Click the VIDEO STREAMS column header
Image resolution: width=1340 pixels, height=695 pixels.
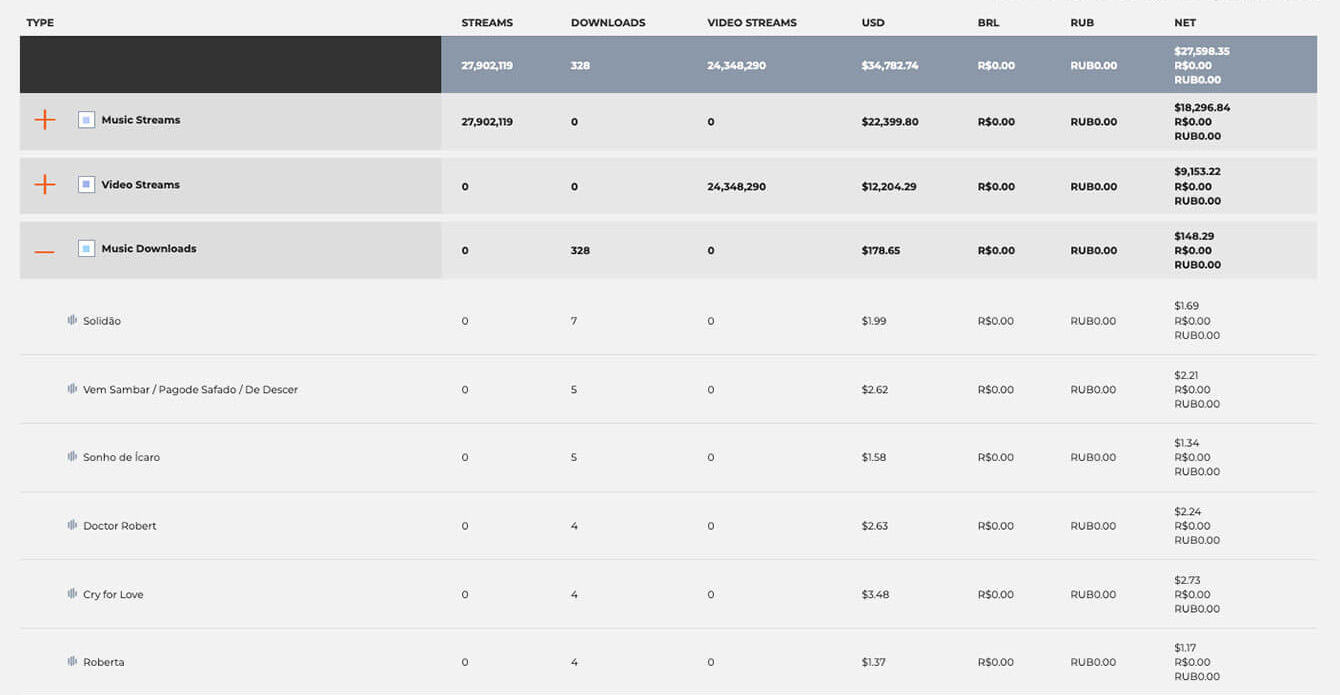tap(752, 23)
